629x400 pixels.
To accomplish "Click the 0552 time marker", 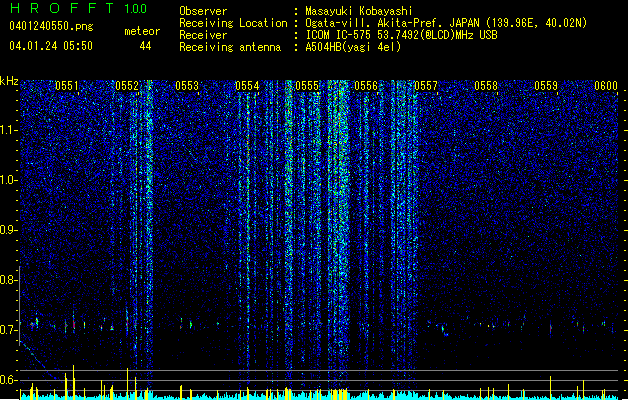I will tap(127, 86).
